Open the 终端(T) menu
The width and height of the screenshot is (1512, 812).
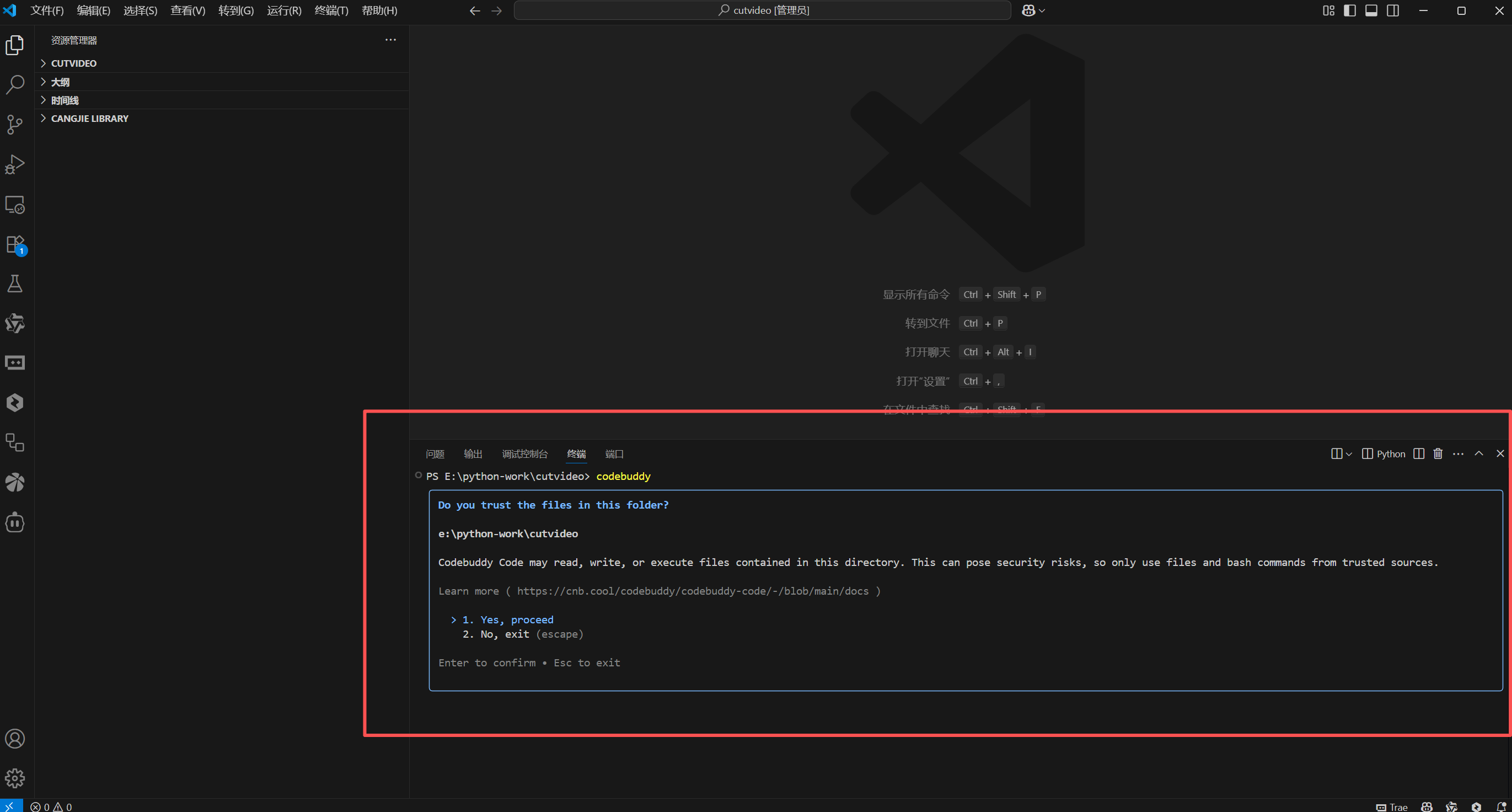pos(331,10)
